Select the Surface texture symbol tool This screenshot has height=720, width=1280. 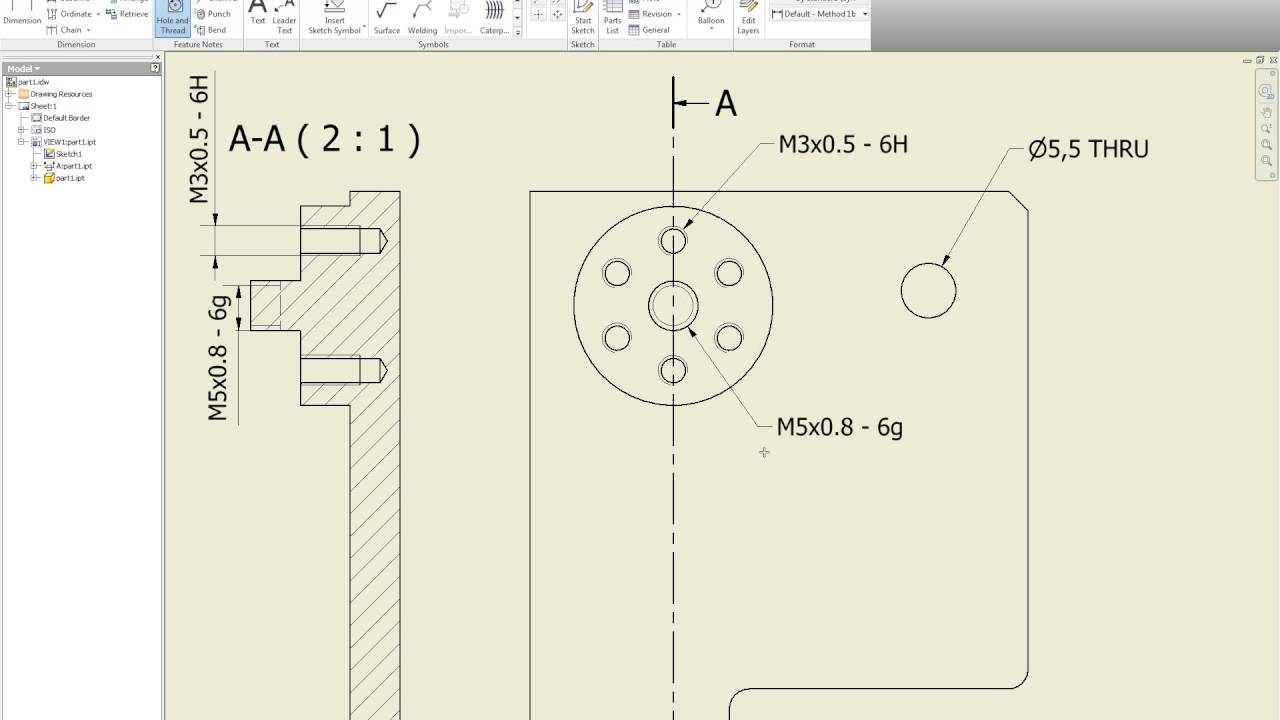(385, 18)
